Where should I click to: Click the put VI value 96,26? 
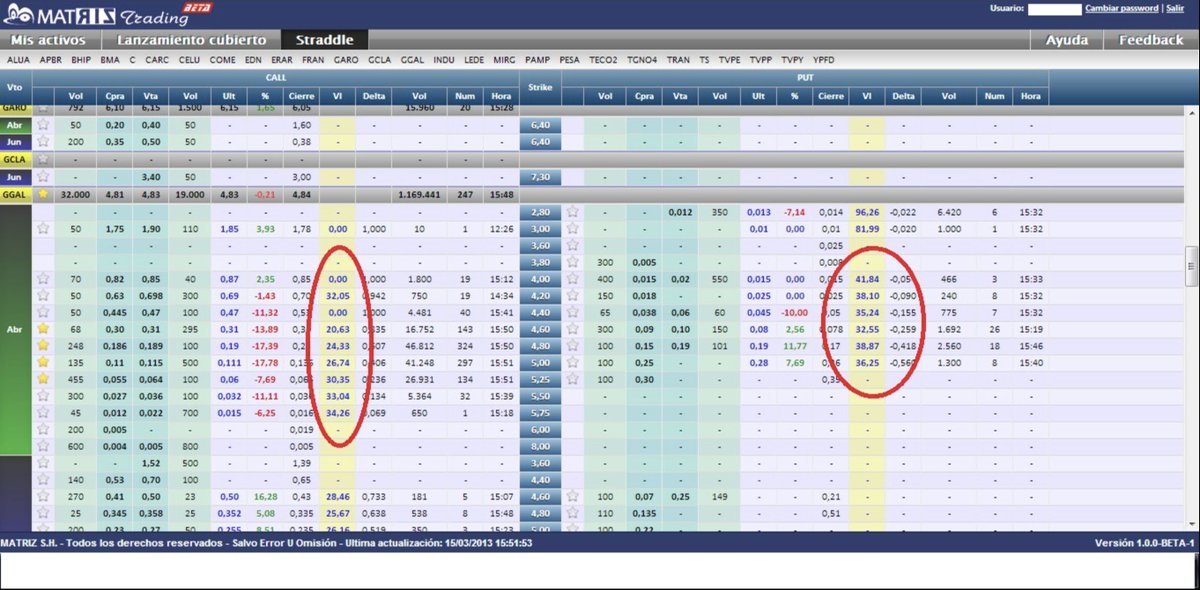pyautogui.click(x=867, y=212)
